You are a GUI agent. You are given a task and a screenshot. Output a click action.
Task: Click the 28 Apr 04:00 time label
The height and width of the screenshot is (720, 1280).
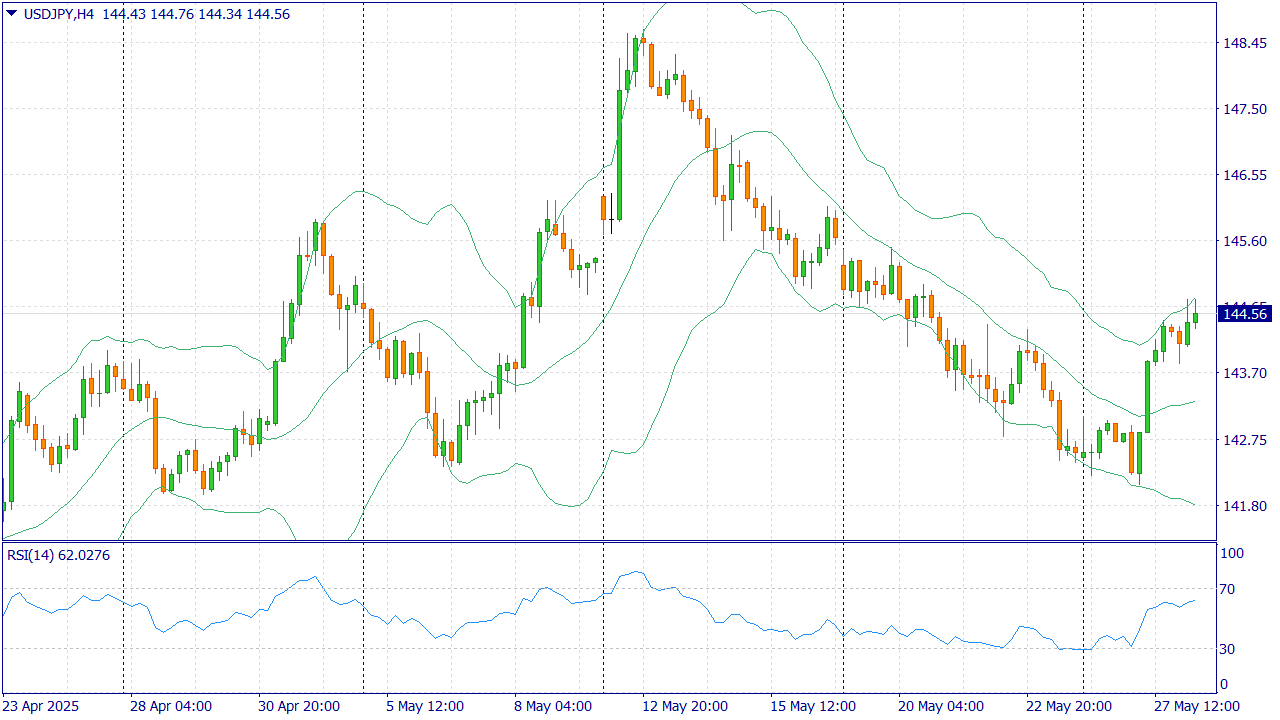point(170,706)
